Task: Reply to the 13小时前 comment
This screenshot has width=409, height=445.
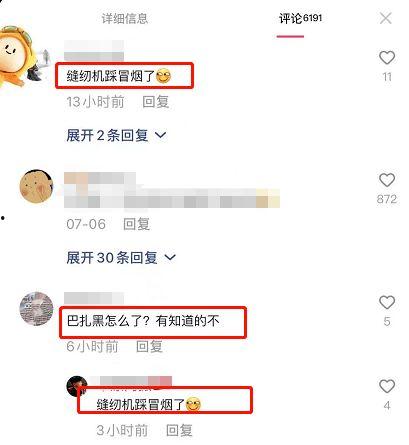Action: (156, 102)
